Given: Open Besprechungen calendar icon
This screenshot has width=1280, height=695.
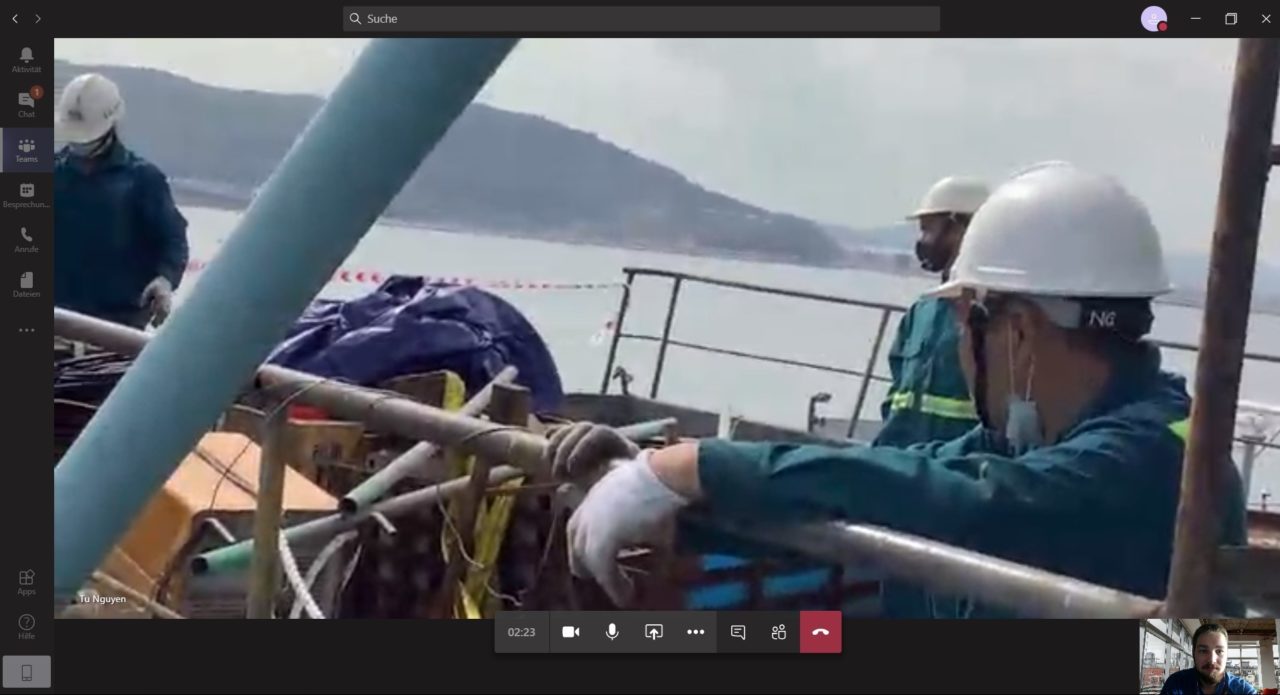Looking at the screenshot, I should pos(26,195).
